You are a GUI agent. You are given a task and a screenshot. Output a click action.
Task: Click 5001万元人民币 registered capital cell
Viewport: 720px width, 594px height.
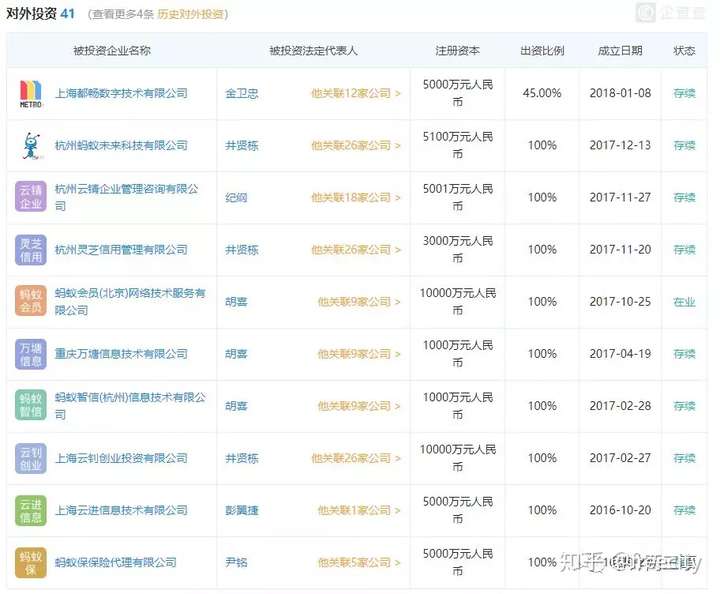click(458, 197)
